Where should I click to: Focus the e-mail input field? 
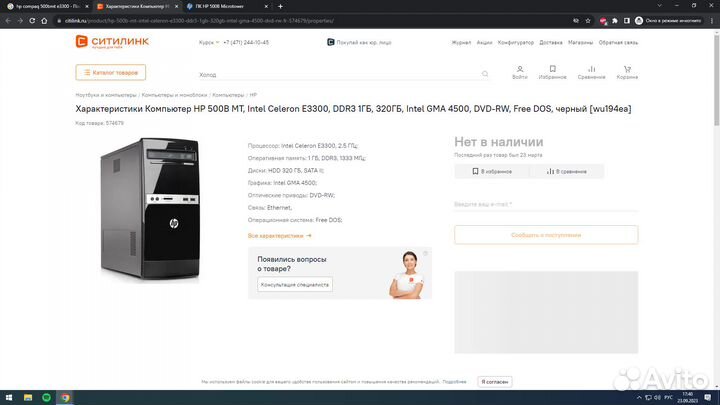(546, 204)
